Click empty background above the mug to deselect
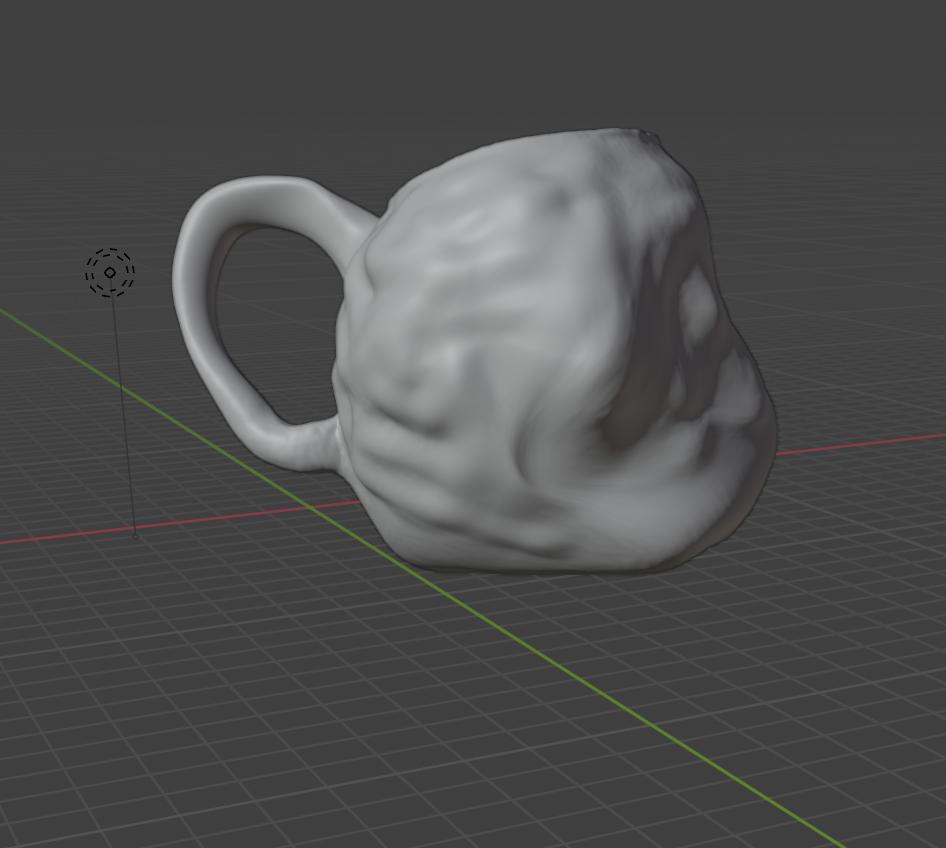 pos(500,60)
